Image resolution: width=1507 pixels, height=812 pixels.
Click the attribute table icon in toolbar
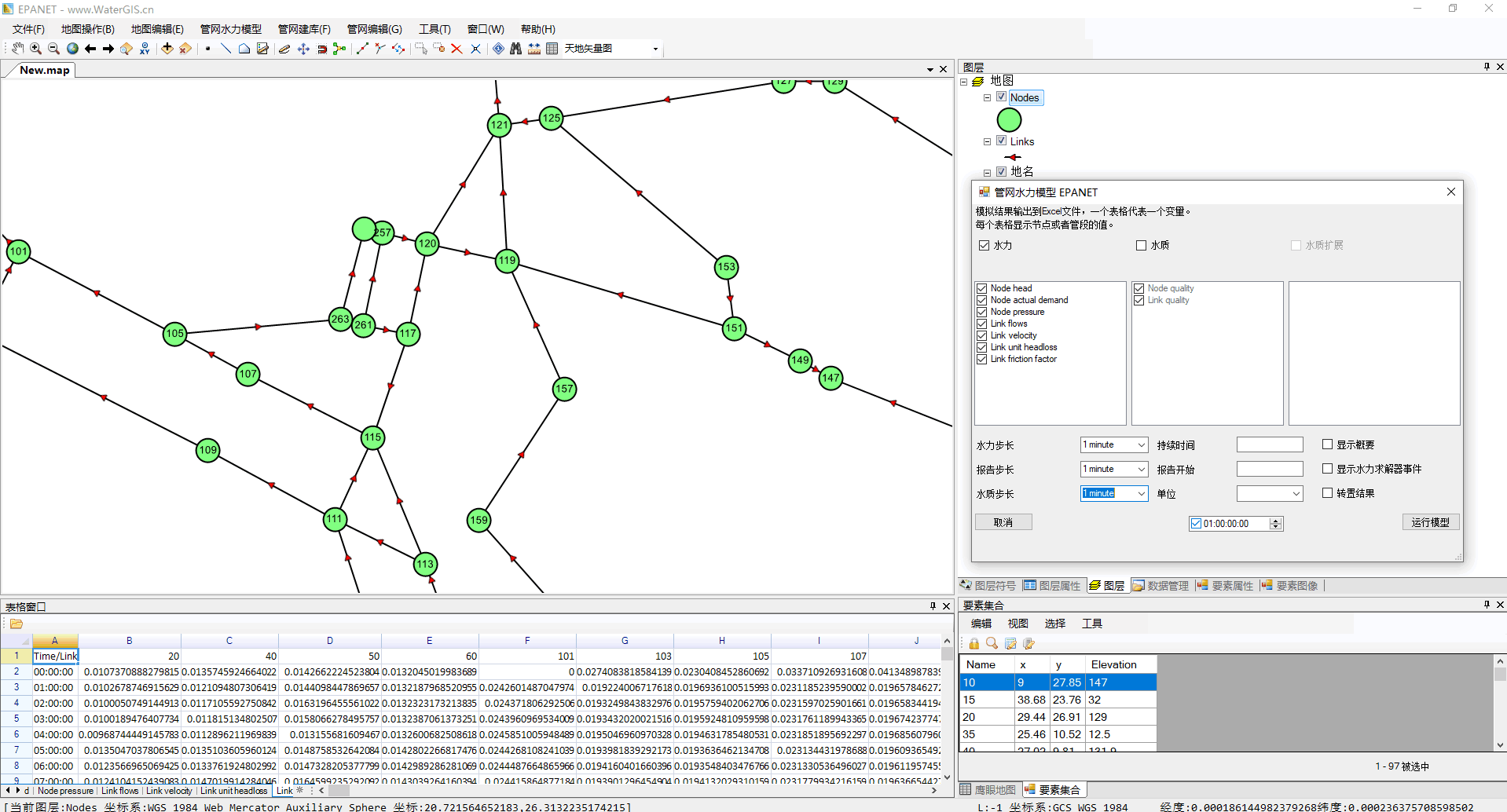click(x=552, y=49)
